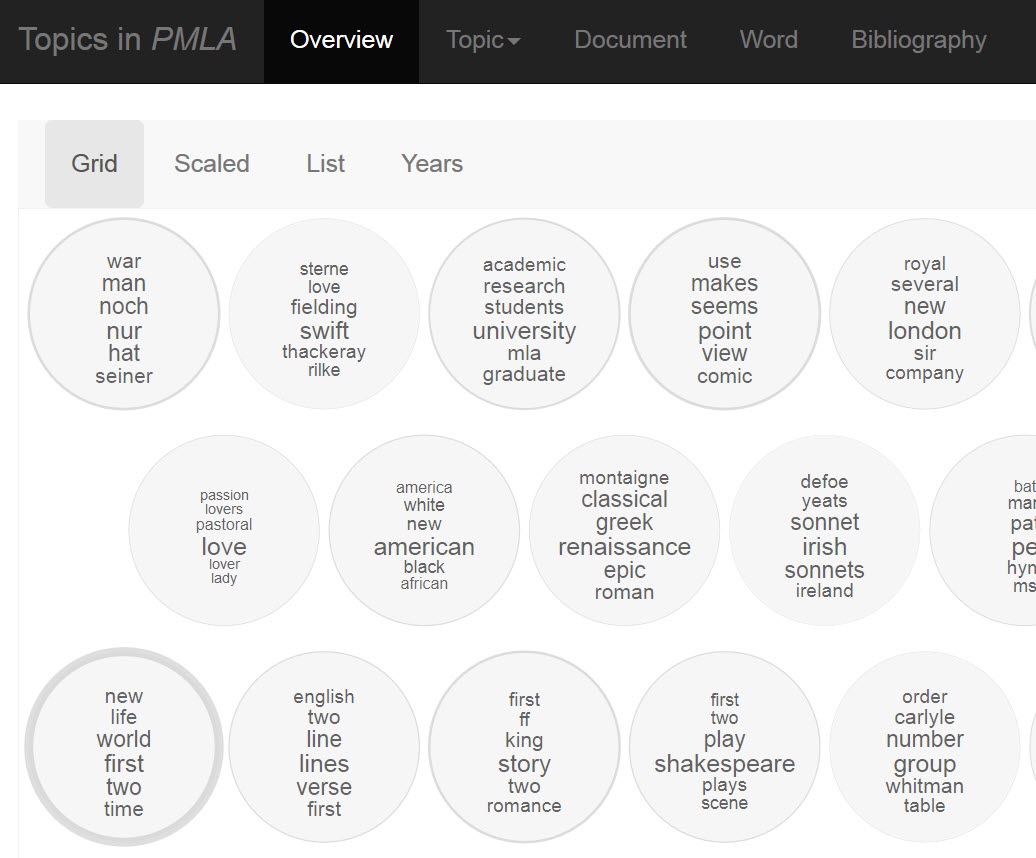Switch to the Scaled view tab
The height and width of the screenshot is (858, 1036).
click(211, 164)
